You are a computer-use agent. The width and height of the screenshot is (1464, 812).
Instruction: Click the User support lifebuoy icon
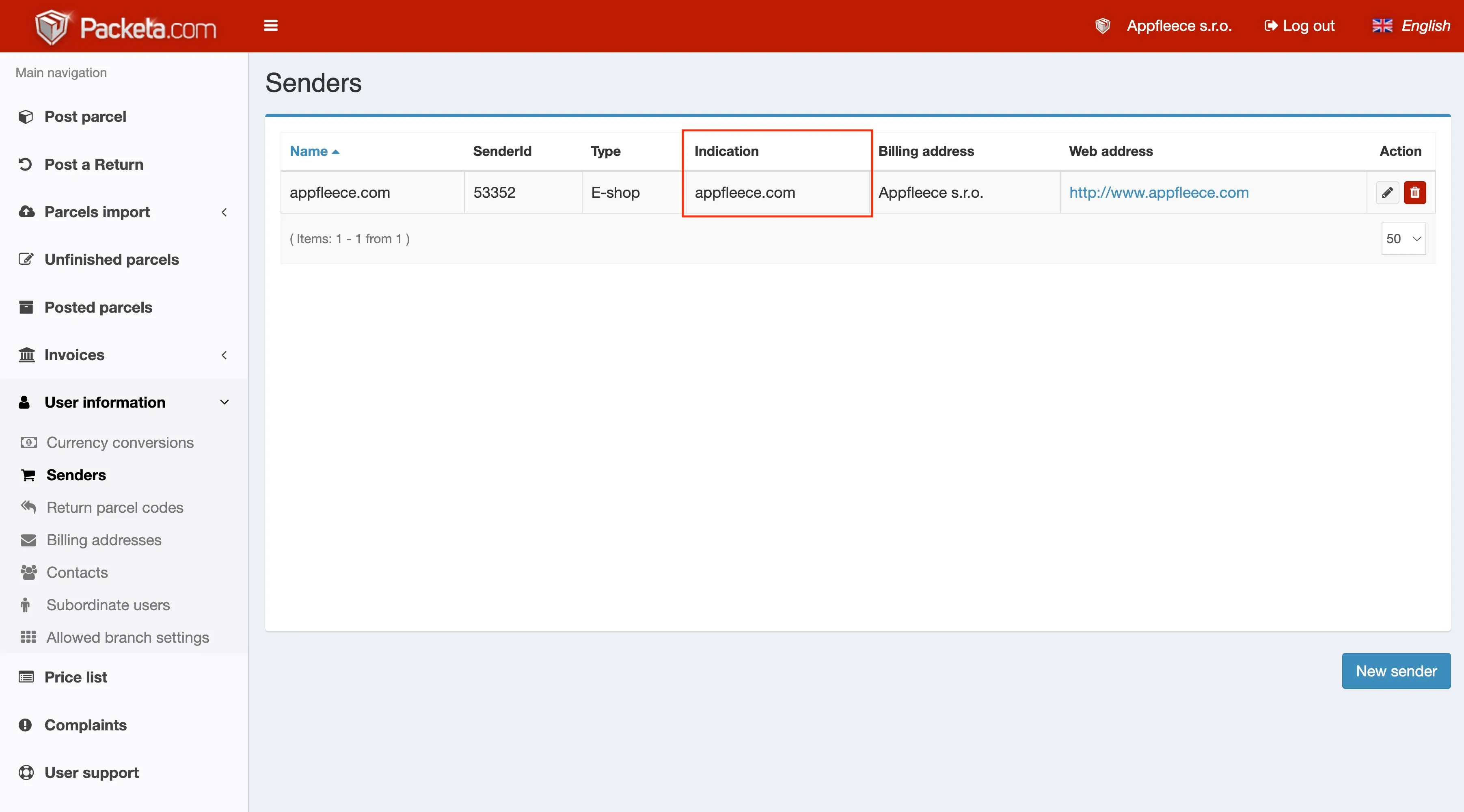(26, 773)
